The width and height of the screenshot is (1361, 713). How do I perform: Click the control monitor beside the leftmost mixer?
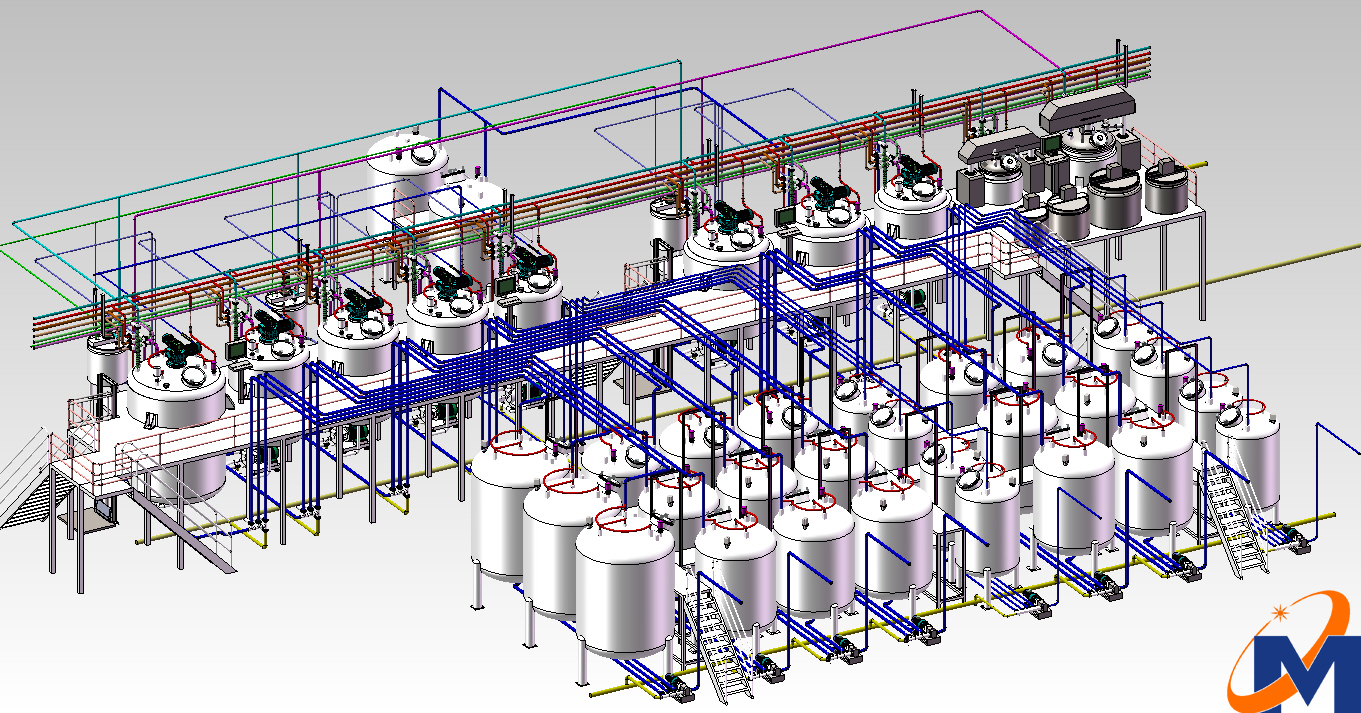point(237,350)
